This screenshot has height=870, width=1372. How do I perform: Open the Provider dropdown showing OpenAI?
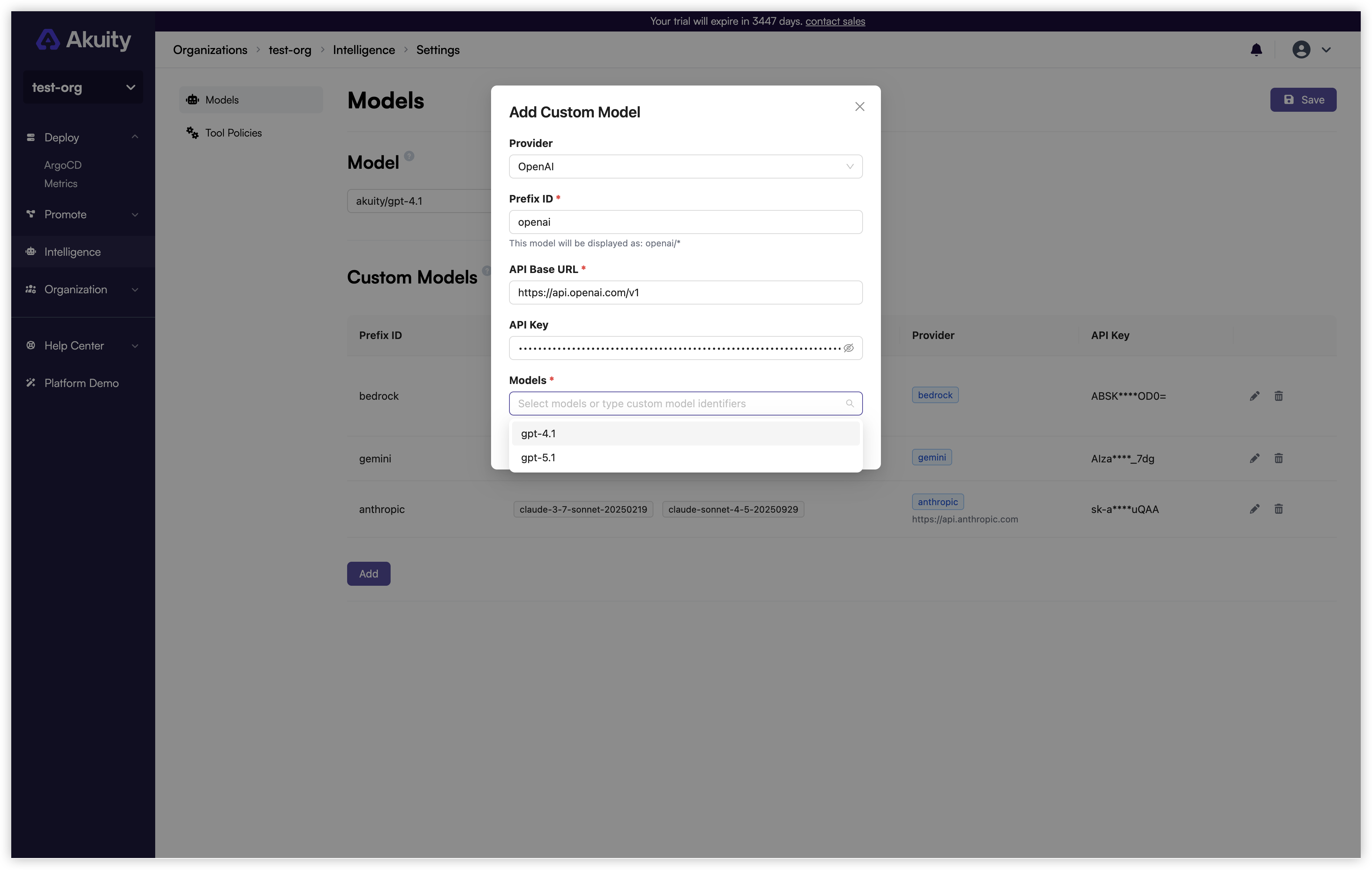(x=685, y=166)
